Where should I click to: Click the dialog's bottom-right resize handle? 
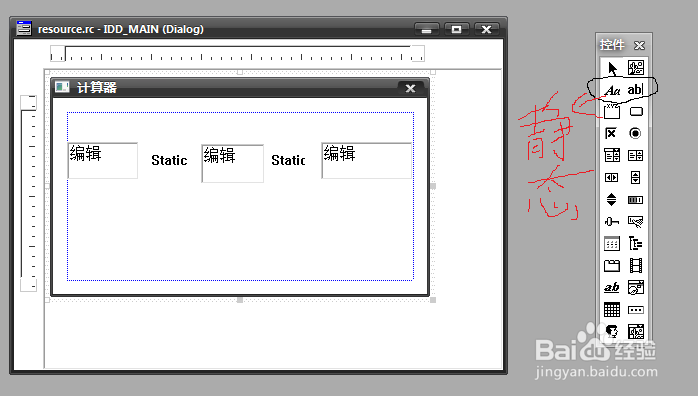(x=433, y=300)
